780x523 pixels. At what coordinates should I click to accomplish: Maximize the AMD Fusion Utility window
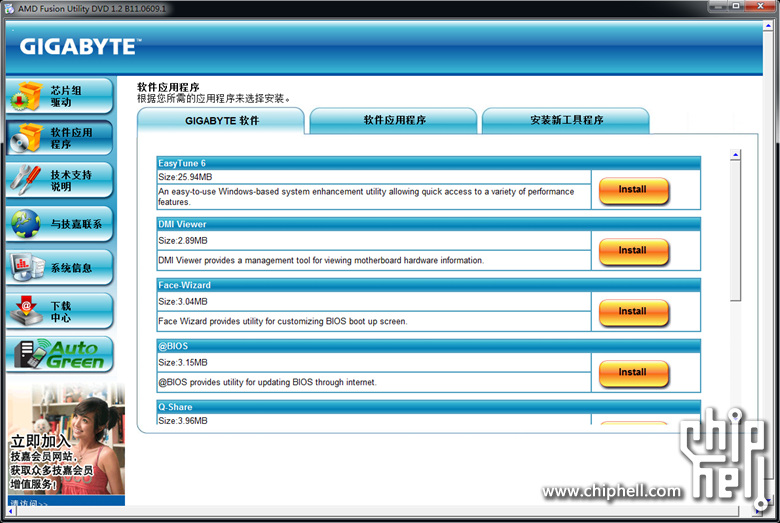tap(735, 6)
